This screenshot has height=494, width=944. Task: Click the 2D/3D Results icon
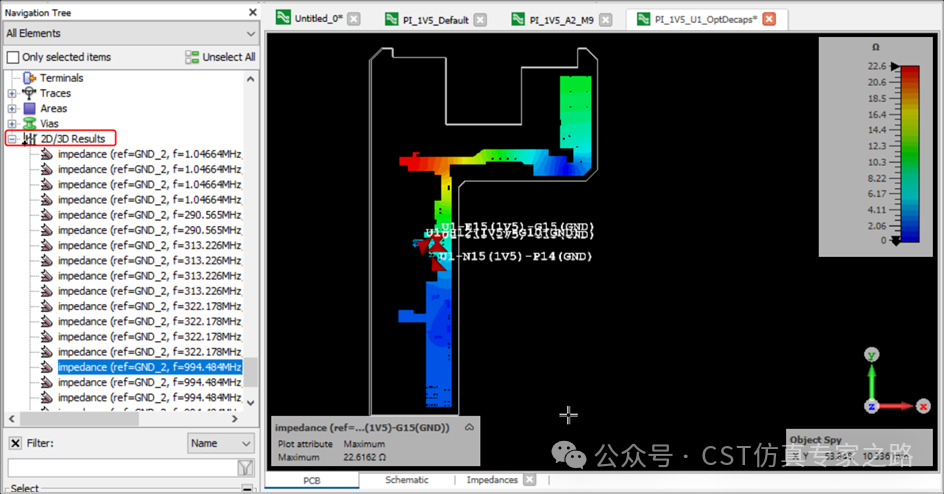point(30,139)
